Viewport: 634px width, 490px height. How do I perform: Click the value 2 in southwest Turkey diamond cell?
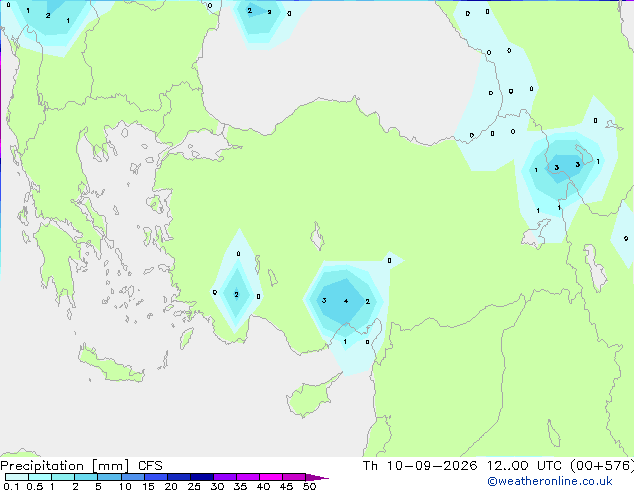237,295
